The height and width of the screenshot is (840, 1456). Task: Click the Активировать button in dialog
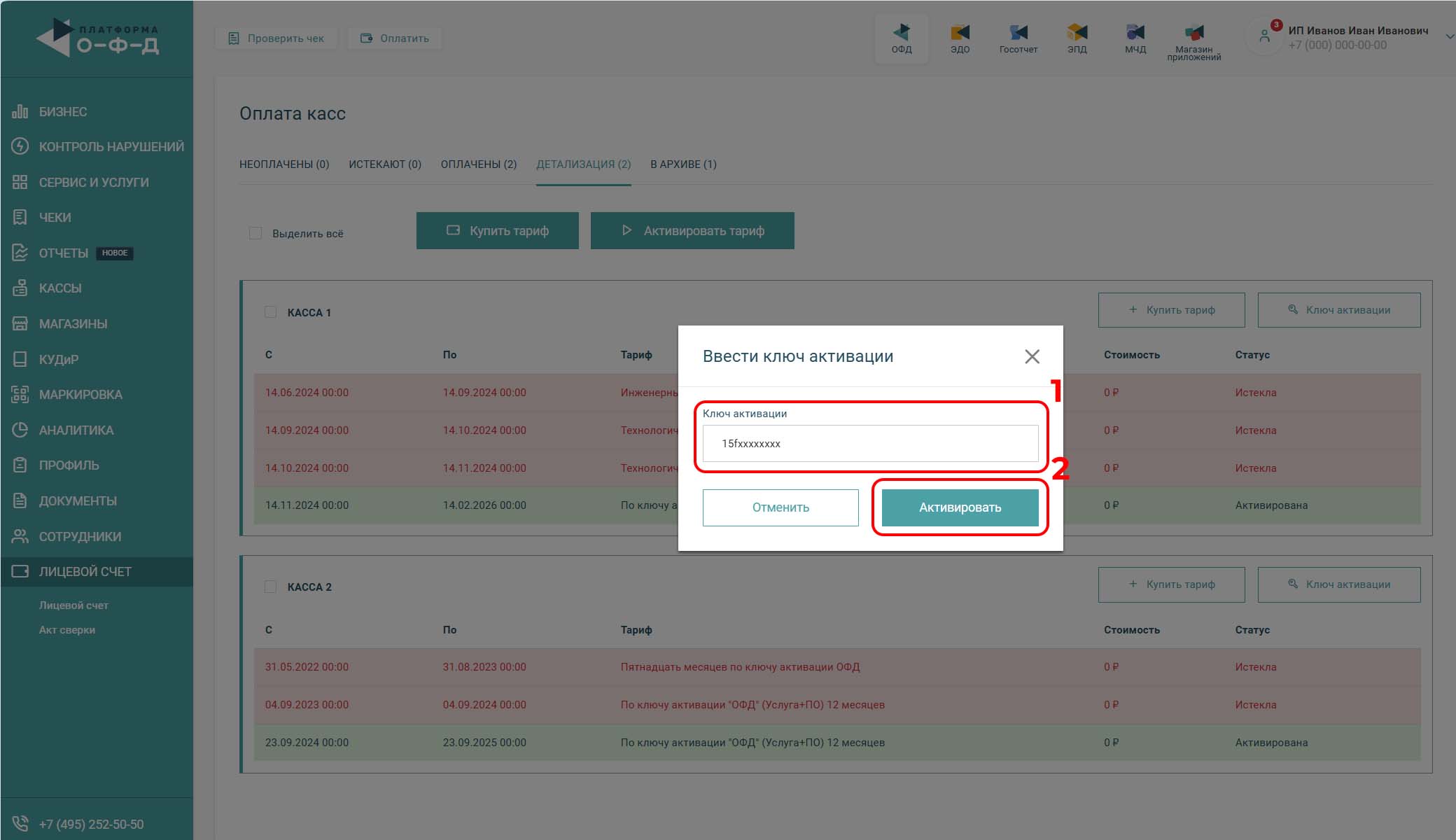coord(960,507)
